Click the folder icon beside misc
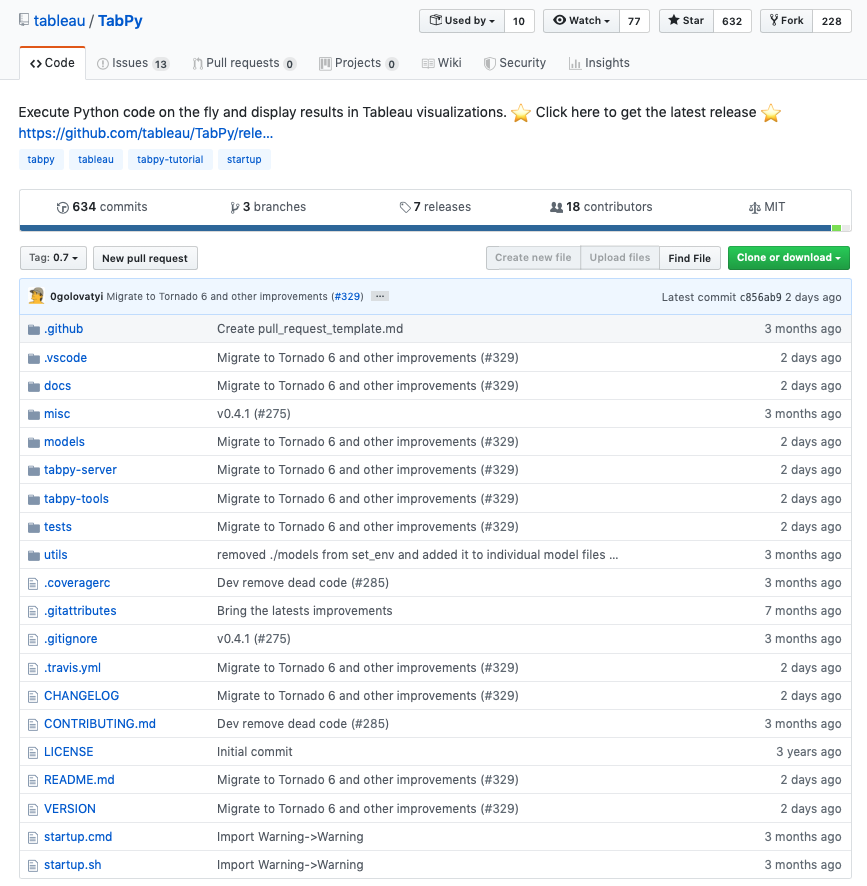This screenshot has width=867, height=886. coord(34,414)
